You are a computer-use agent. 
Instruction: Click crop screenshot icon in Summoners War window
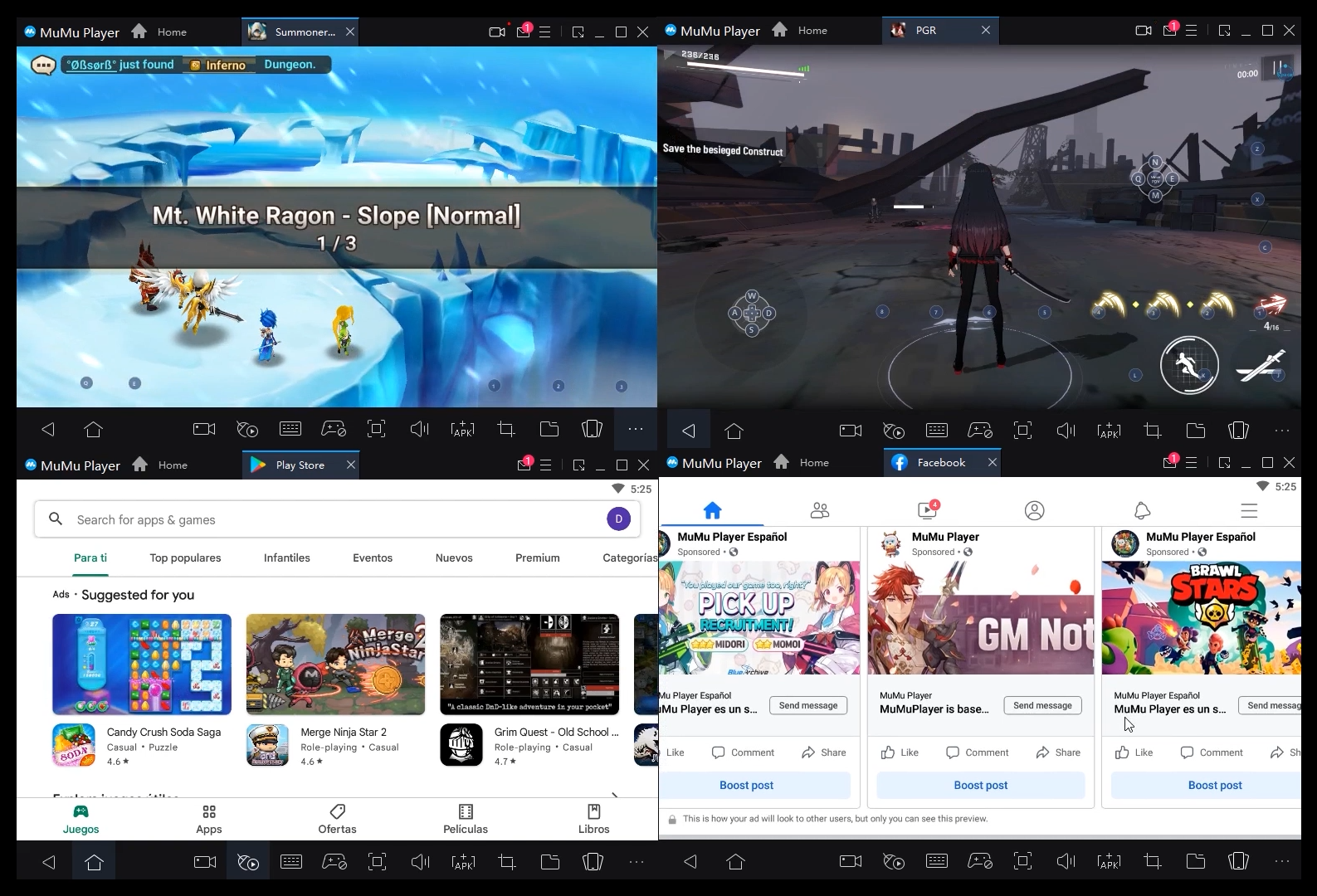click(x=506, y=429)
